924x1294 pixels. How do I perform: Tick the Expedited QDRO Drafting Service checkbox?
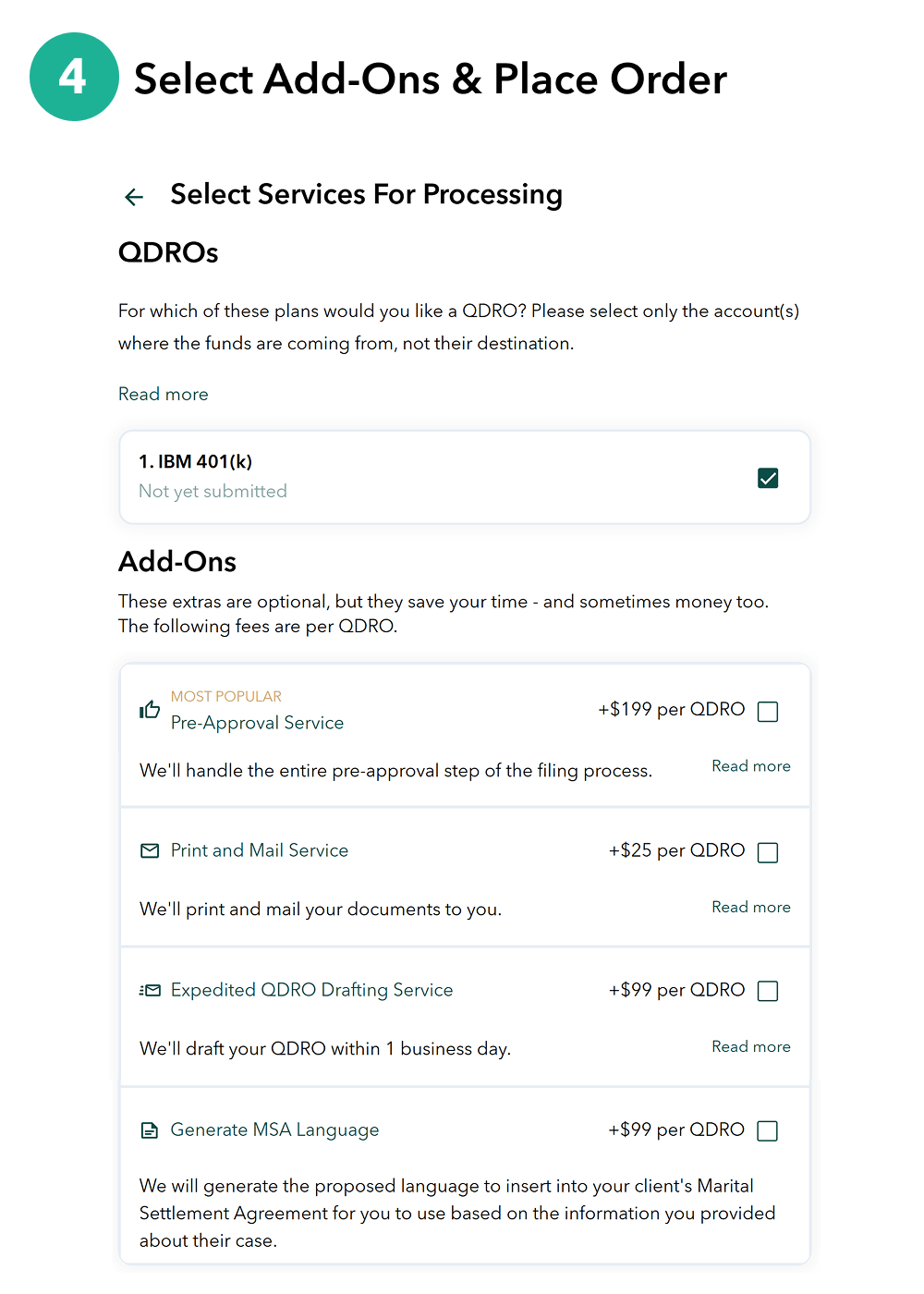click(768, 991)
